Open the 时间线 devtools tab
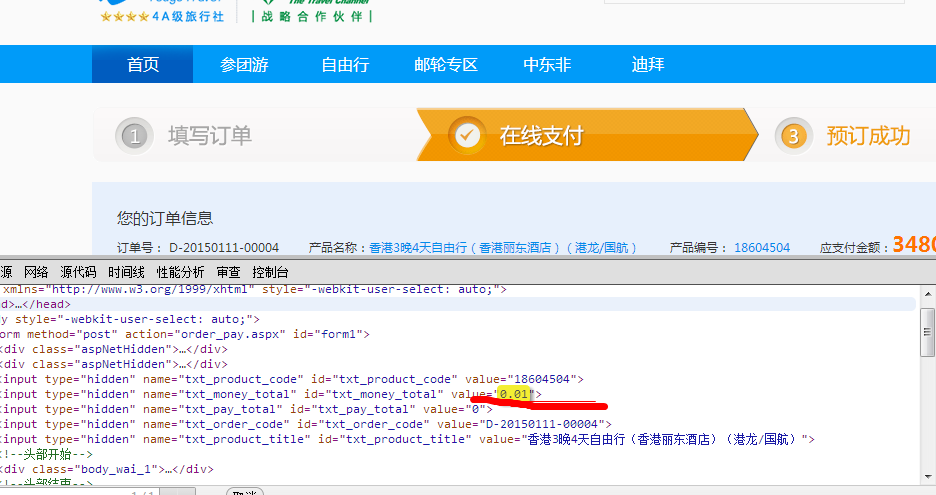This screenshot has width=936, height=495. pos(126,272)
